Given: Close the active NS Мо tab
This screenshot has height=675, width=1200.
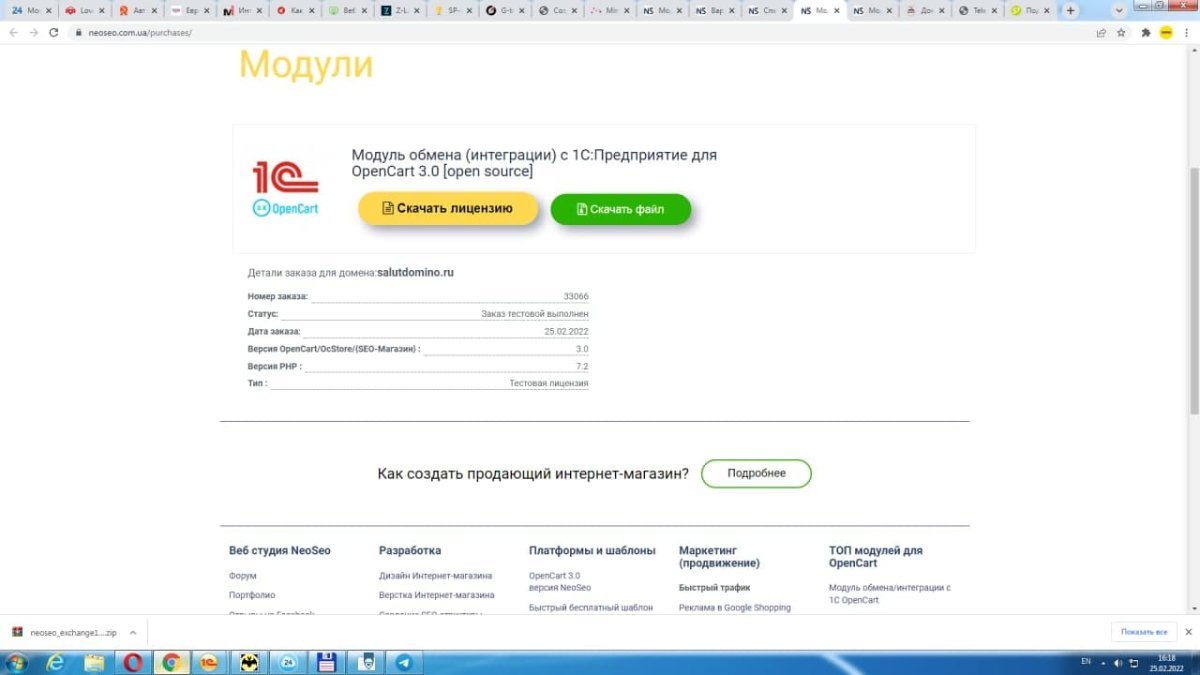Looking at the screenshot, I should coord(836,10).
